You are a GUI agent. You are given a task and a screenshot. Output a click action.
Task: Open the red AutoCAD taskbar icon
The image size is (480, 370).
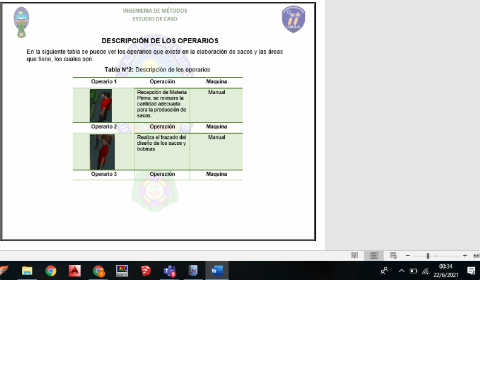coord(75,271)
